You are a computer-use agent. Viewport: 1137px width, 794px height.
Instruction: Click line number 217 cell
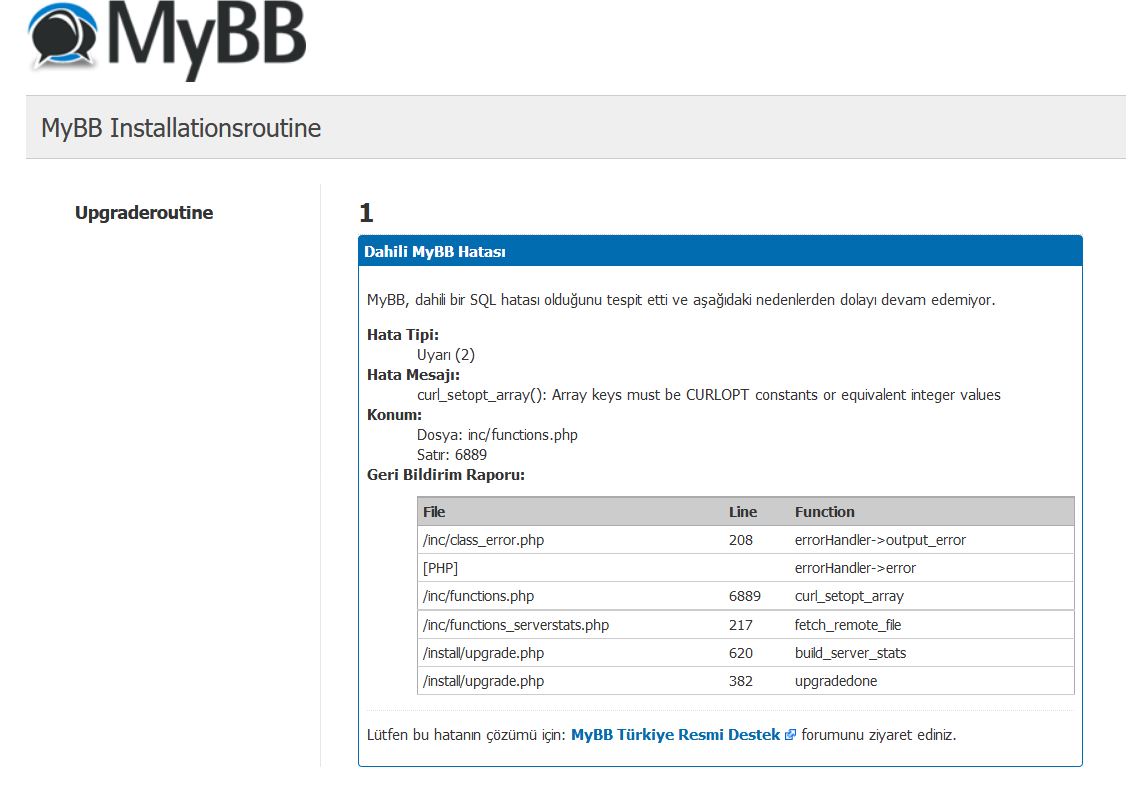click(740, 625)
